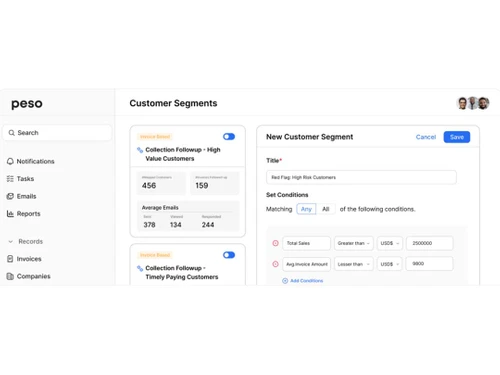Click the 378 sent emails value
This screenshot has width=500, height=375.
tap(149, 225)
